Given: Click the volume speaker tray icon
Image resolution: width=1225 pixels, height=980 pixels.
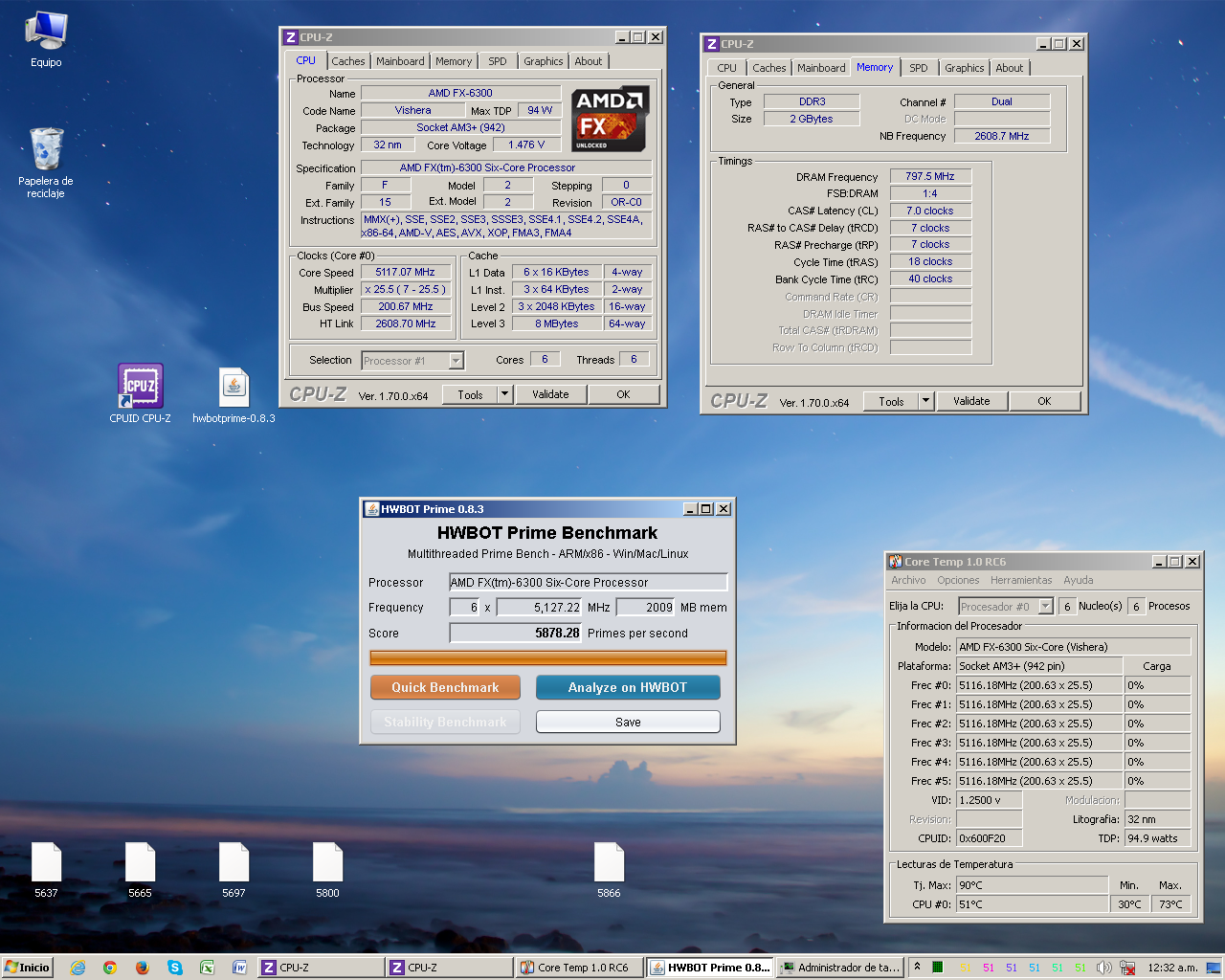Looking at the screenshot, I should tap(1103, 968).
